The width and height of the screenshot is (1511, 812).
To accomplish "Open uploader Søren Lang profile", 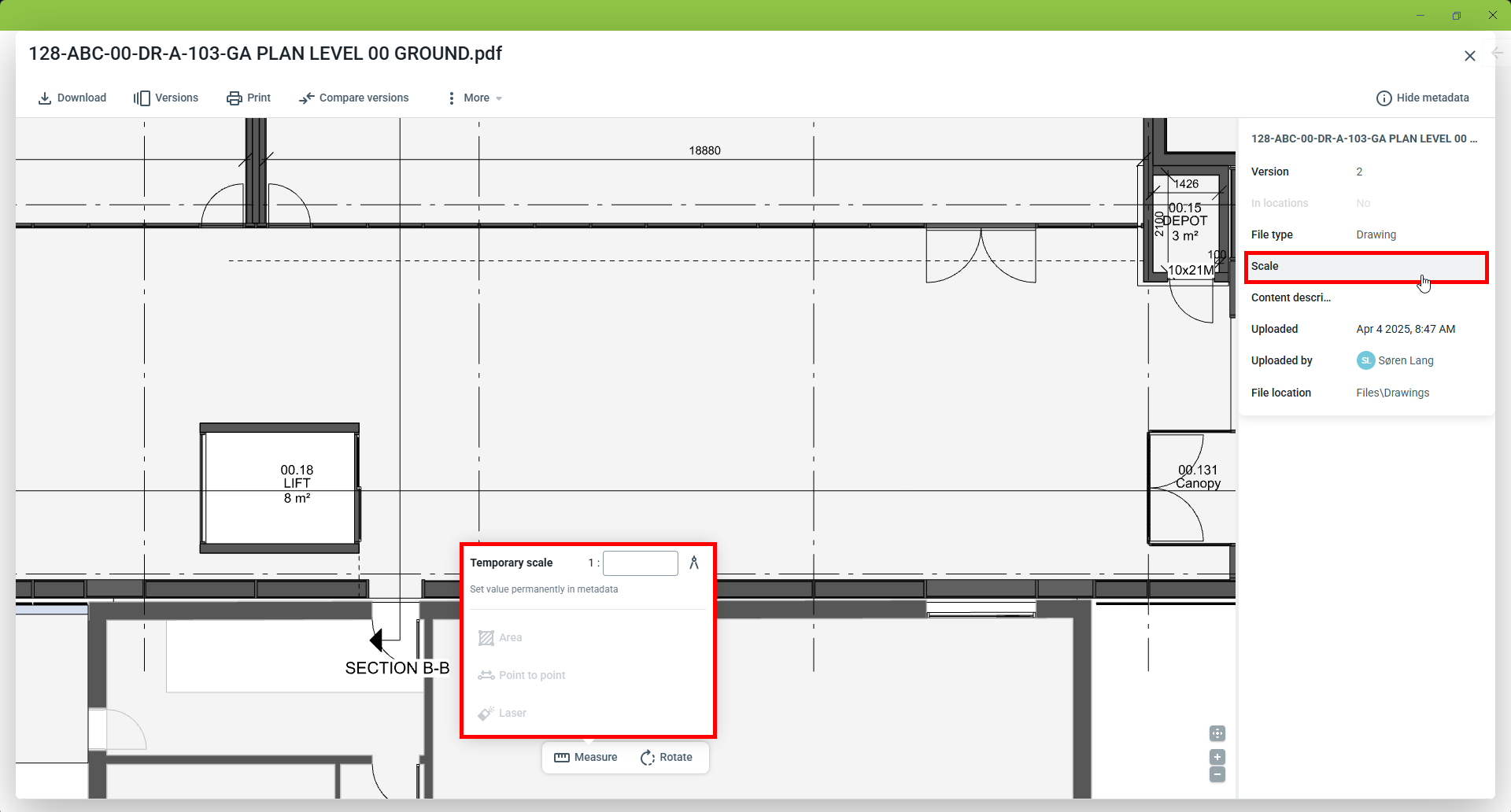I will [1405, 361].
